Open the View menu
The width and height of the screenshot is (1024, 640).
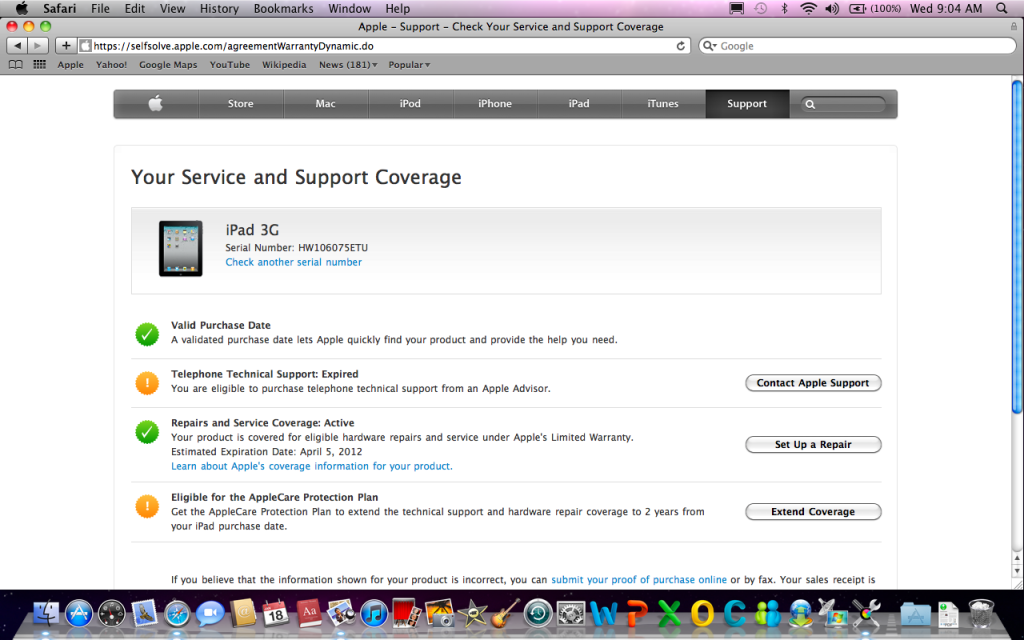pyautogui.click(x=172, y=8)
